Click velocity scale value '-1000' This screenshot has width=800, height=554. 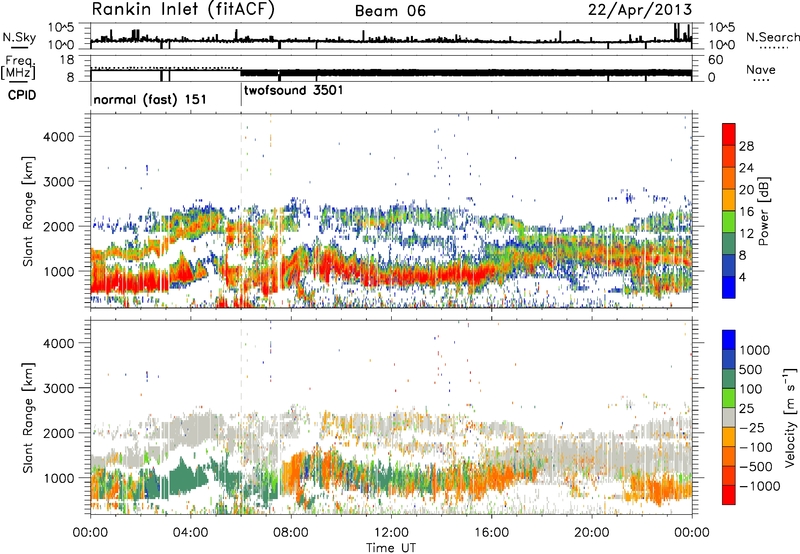(760, 486)
